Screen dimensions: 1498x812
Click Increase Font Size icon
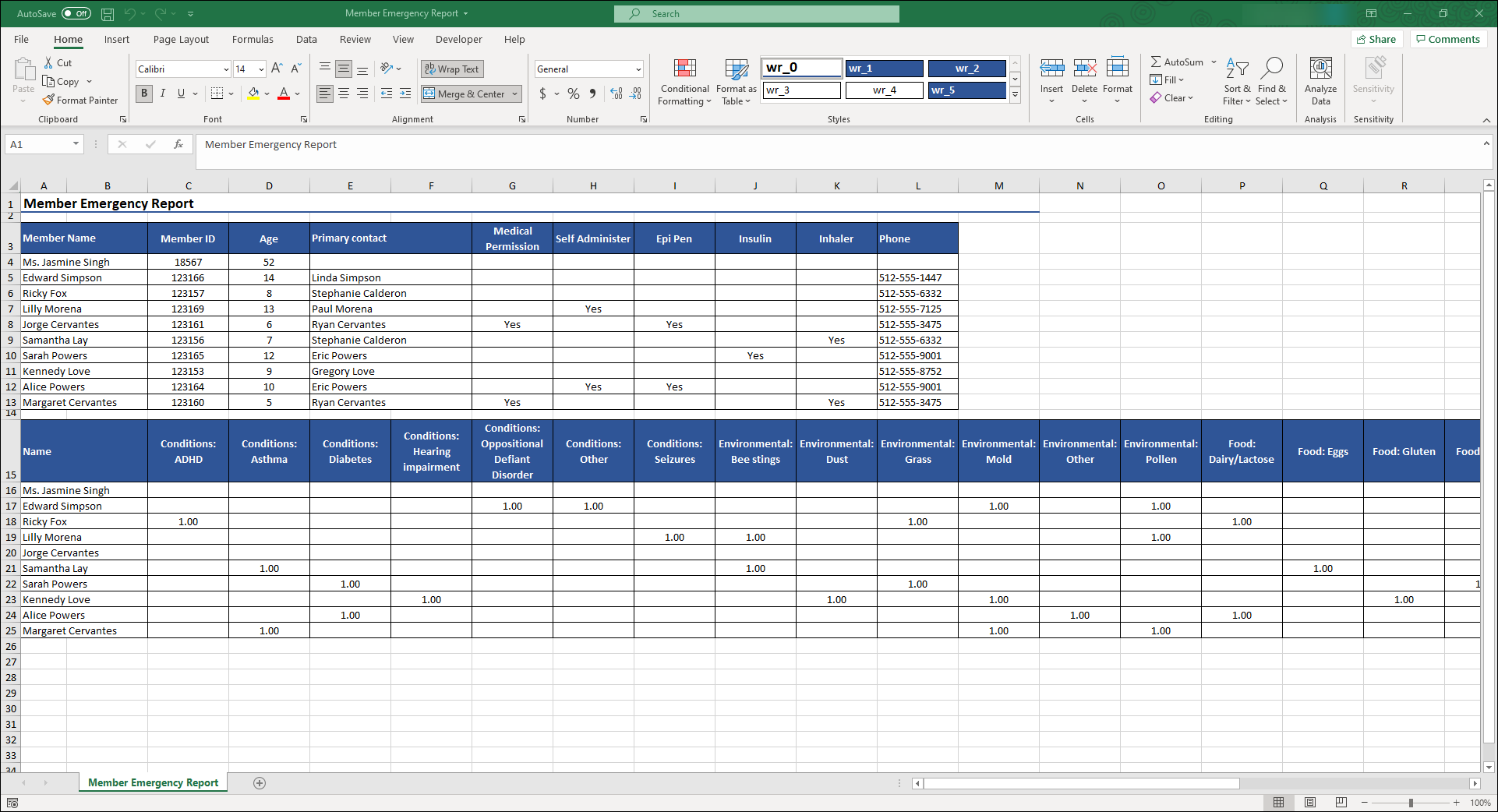point(277,69)
